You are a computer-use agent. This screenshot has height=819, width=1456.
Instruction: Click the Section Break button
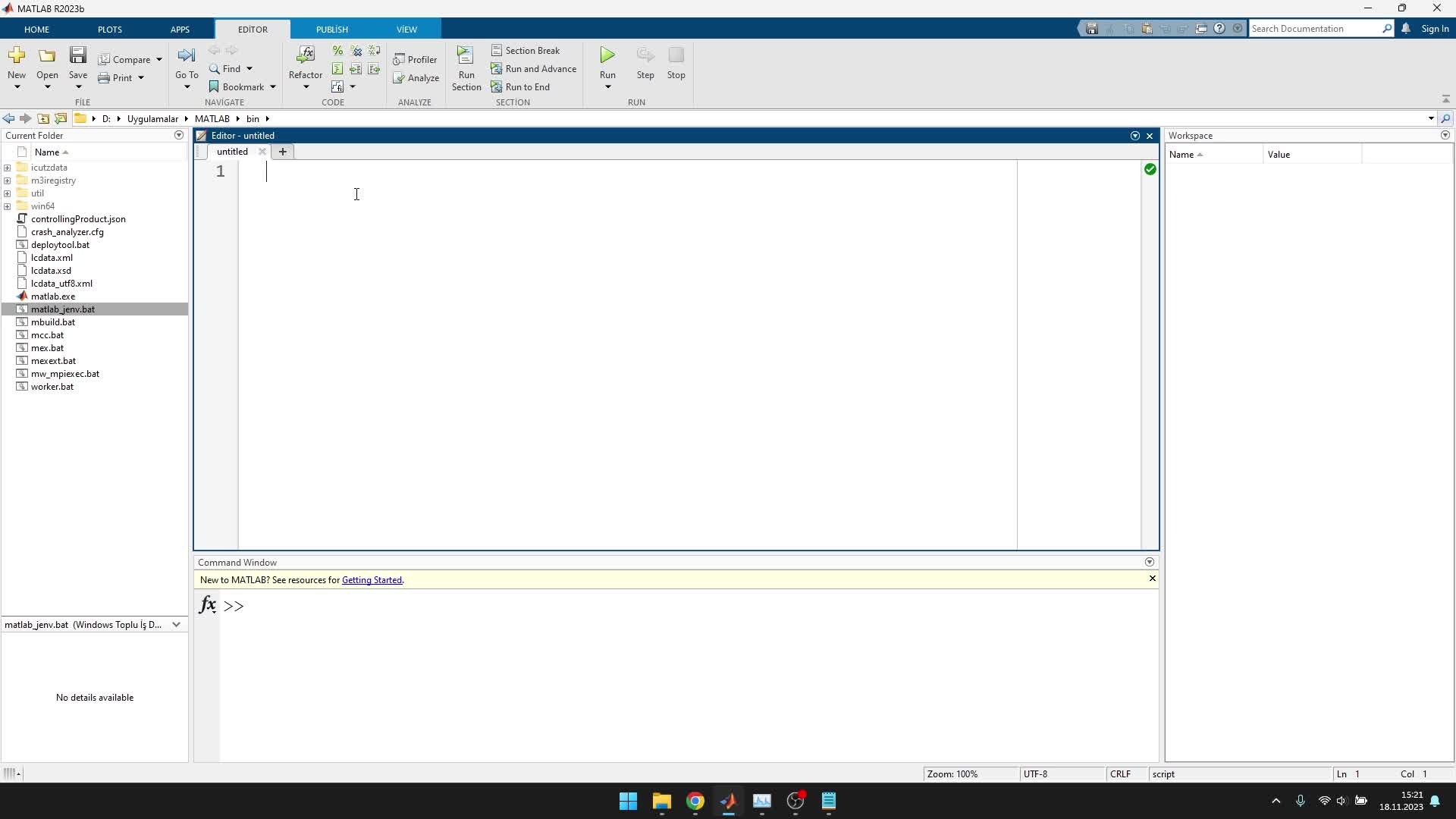point(526,51)
